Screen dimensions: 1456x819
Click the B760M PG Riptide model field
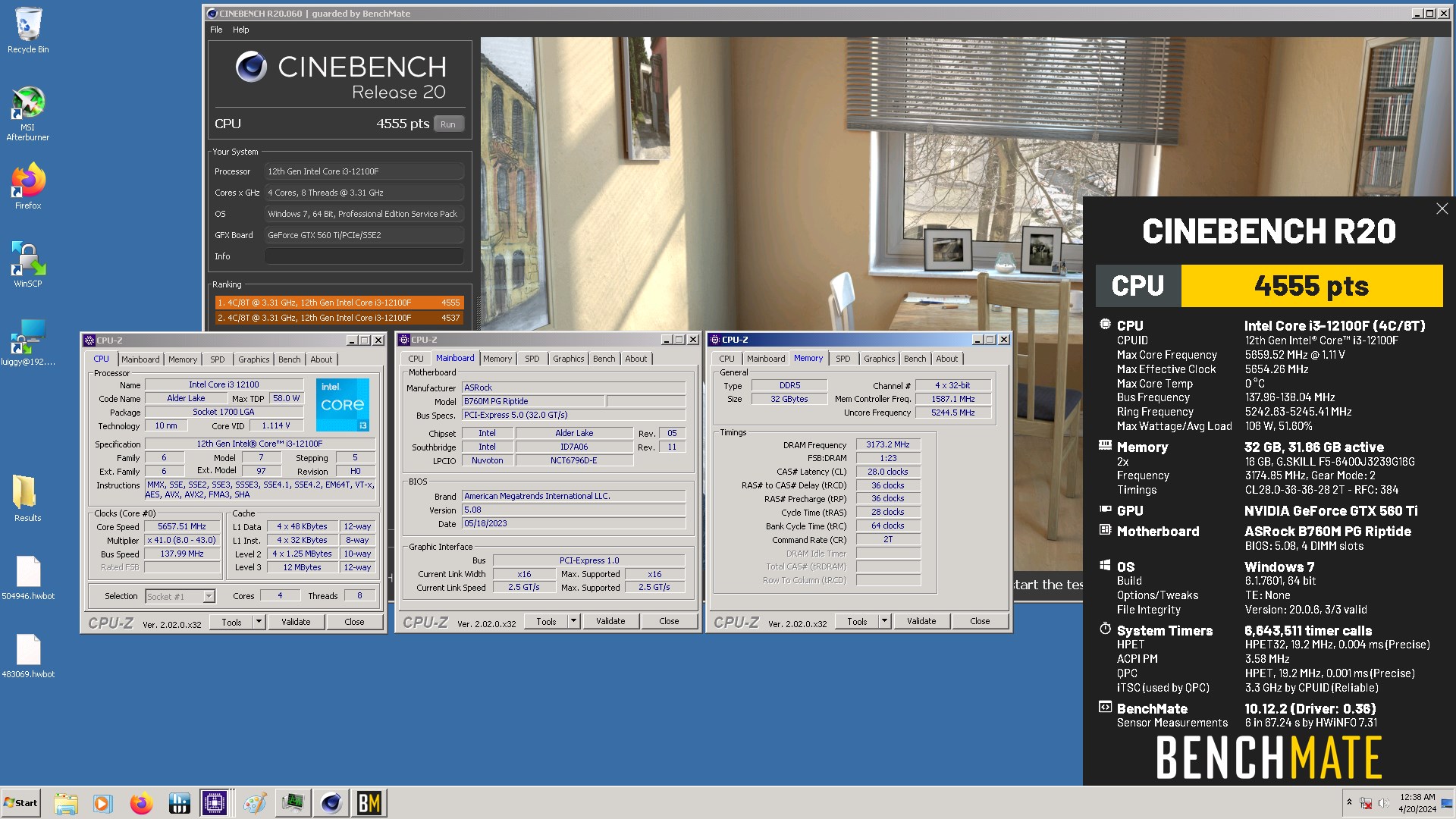[x=533, y=401]
